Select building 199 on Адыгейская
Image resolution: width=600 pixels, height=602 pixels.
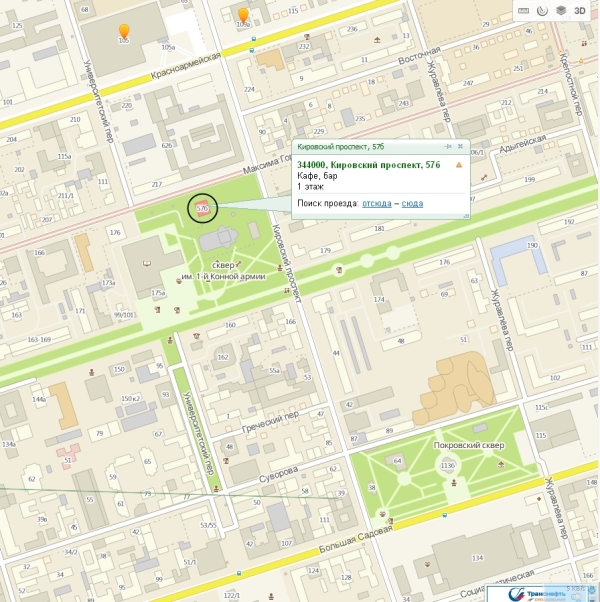tap(529, 179)
